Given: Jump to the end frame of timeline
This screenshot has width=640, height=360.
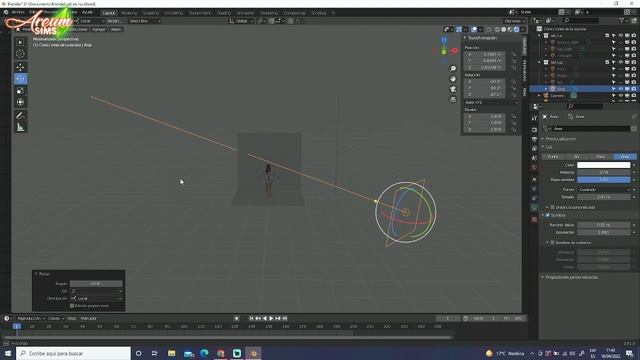Looking at the screenshot, I should pos(285,318).
